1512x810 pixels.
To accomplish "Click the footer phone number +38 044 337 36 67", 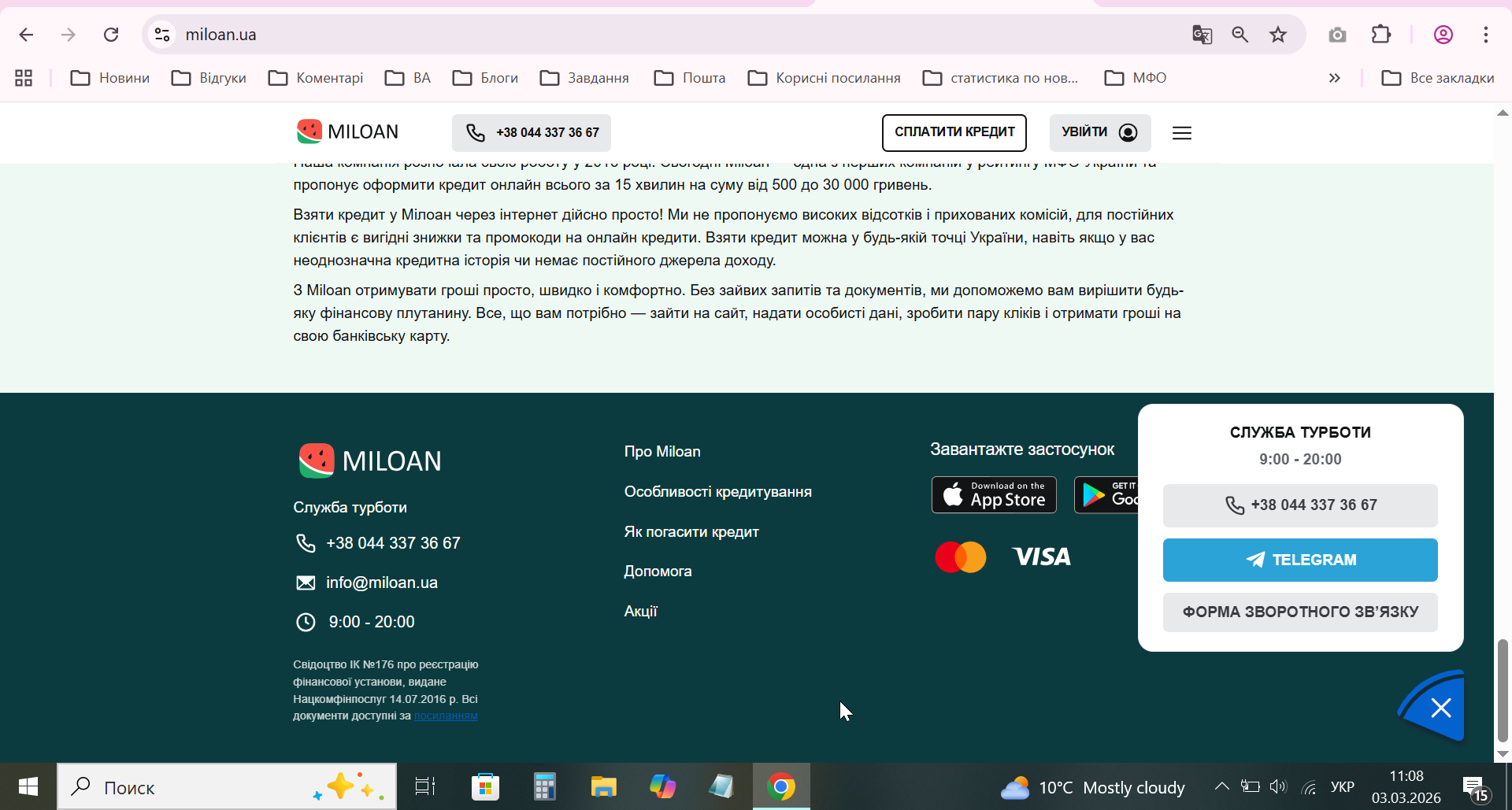I will pyautogui.click(x=393, y=543).
